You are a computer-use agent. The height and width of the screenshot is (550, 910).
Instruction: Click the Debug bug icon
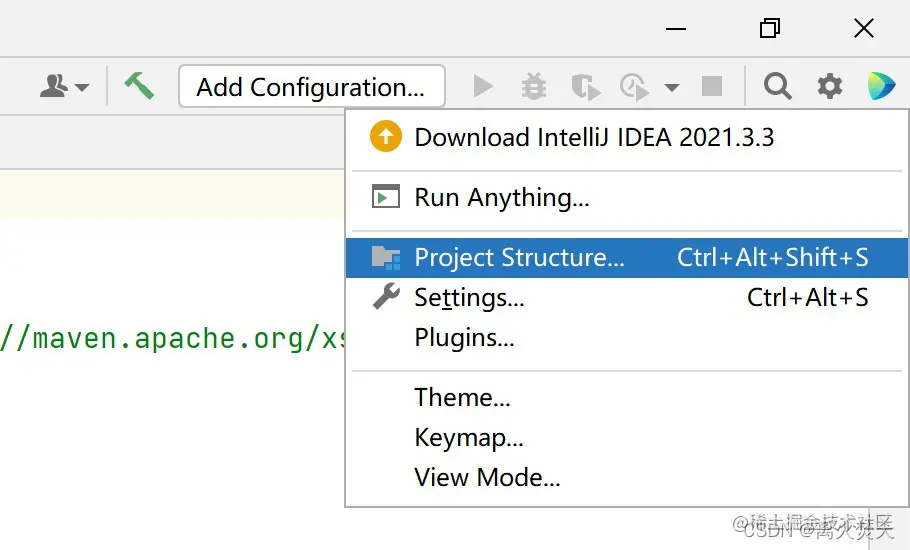coord(534,86)
